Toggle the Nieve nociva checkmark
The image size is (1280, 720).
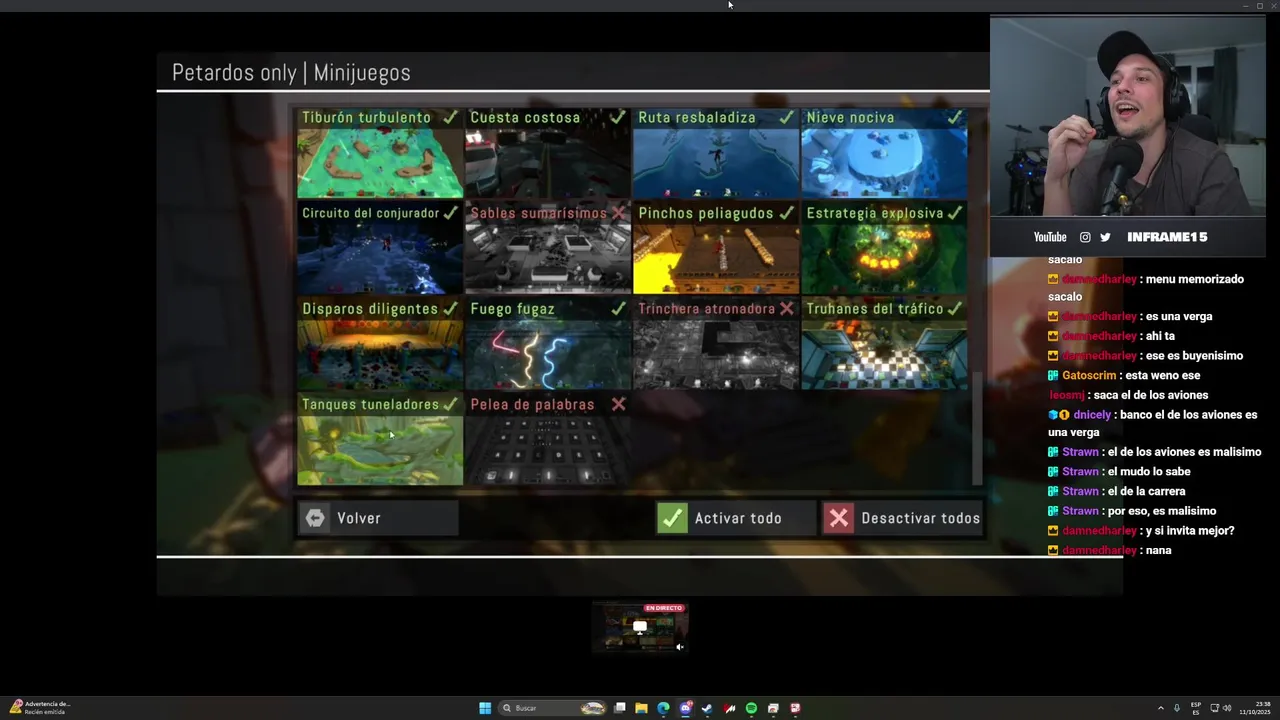coord(955,117)
